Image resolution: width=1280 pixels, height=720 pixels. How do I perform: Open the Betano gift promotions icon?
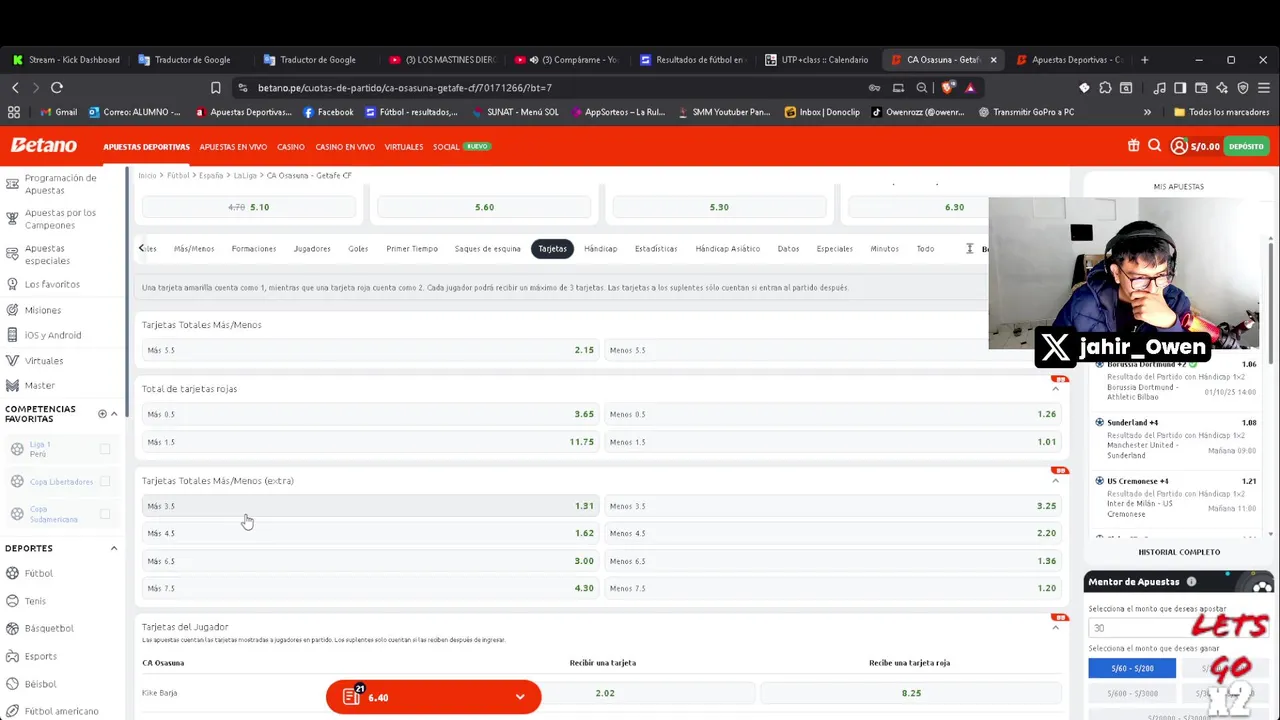(1133, 146)
